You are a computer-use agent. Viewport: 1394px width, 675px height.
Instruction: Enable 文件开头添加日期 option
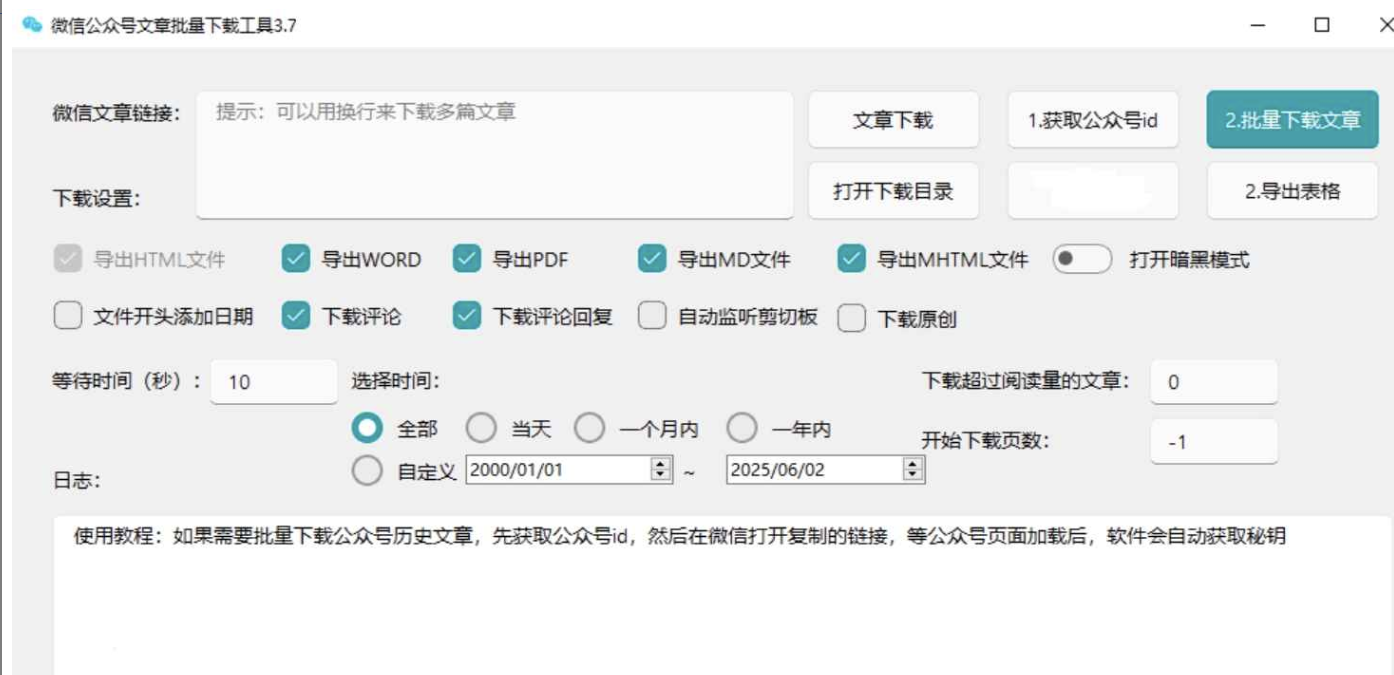[x=68, y=315]
